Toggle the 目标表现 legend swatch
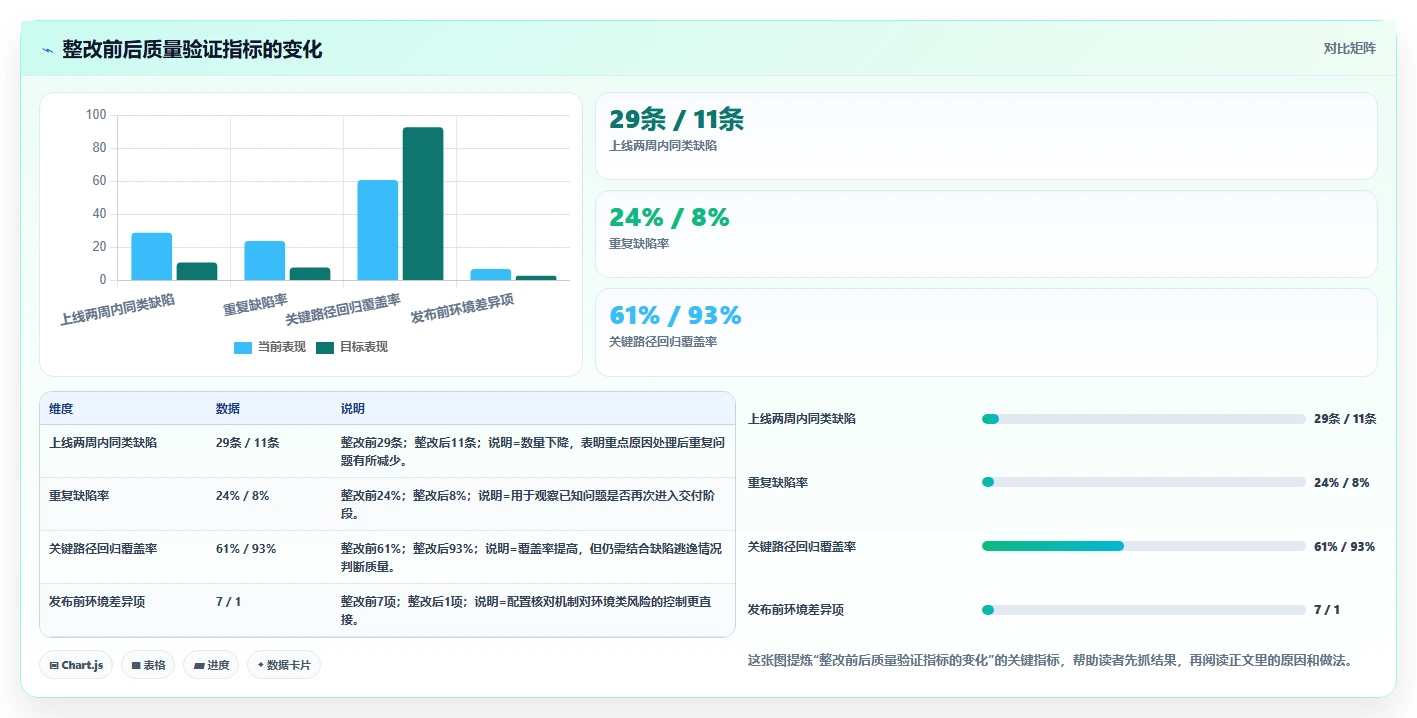1417x718 pixels. pos(325,347)
